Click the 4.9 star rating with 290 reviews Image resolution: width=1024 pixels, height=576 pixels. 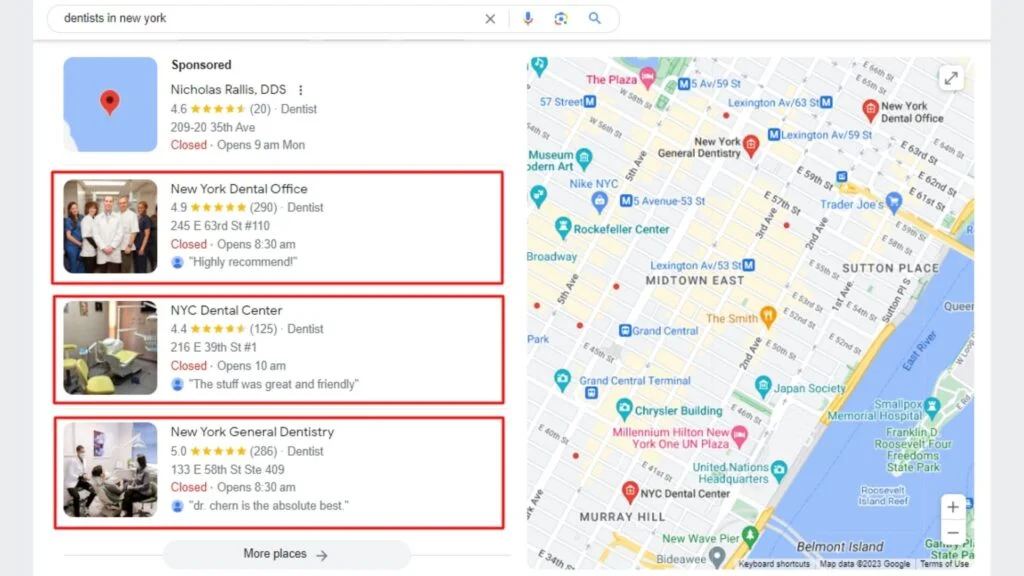click(x=223, y=208)
